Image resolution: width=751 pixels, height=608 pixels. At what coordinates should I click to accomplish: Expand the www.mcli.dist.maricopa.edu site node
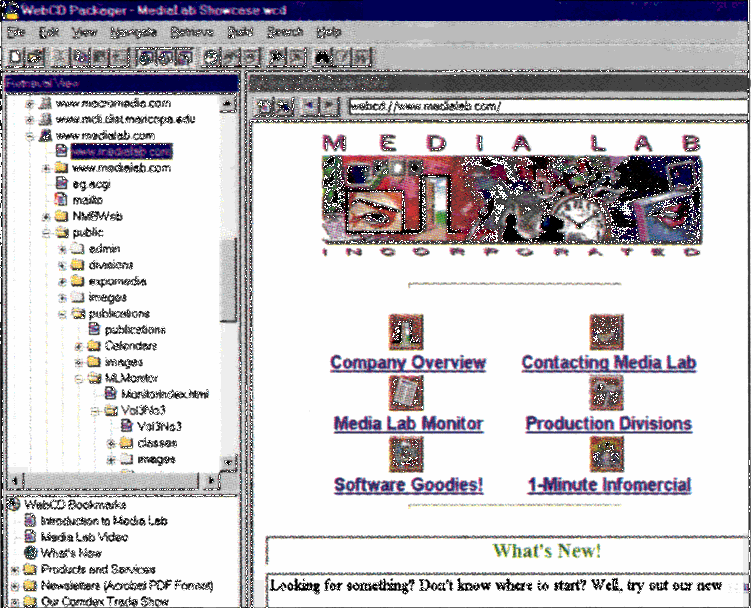point(30,119)
